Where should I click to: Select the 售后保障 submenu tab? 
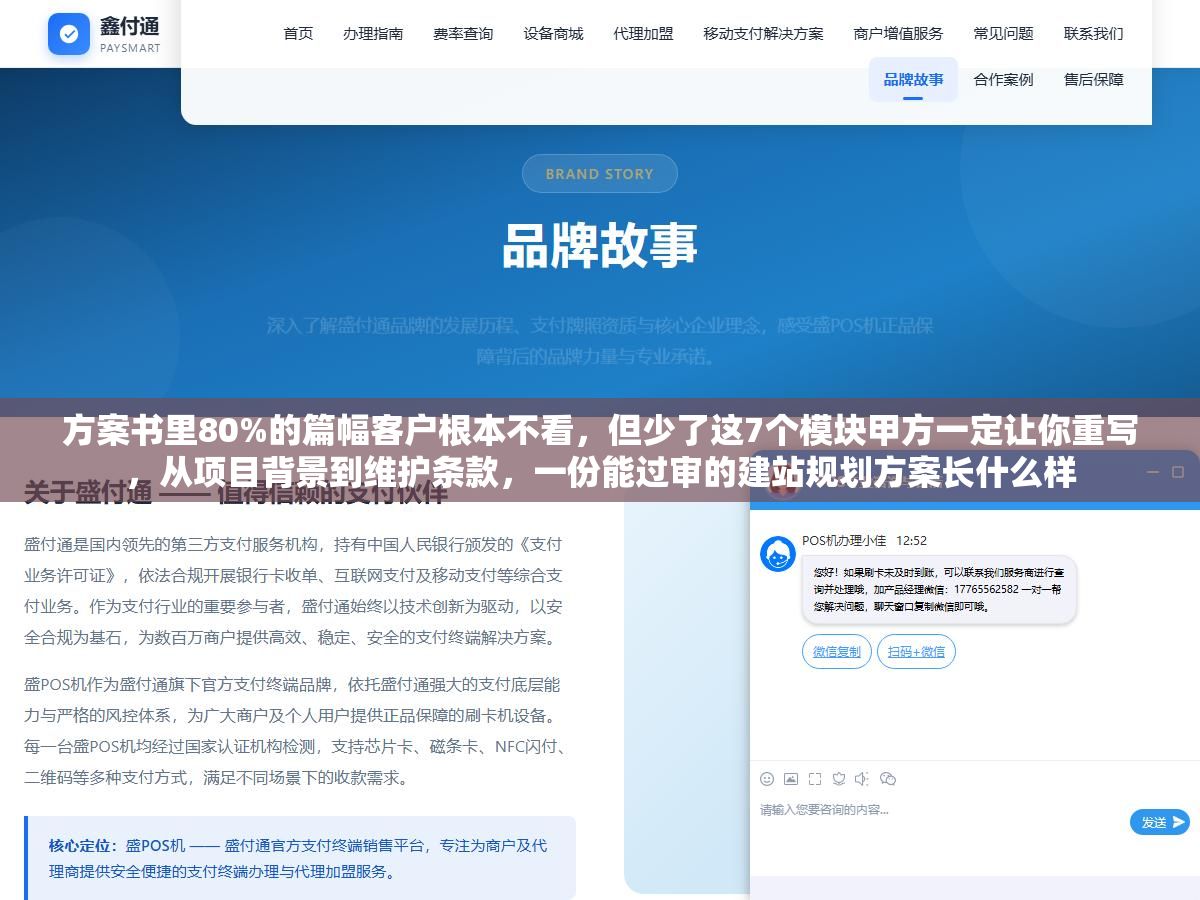1093,80
